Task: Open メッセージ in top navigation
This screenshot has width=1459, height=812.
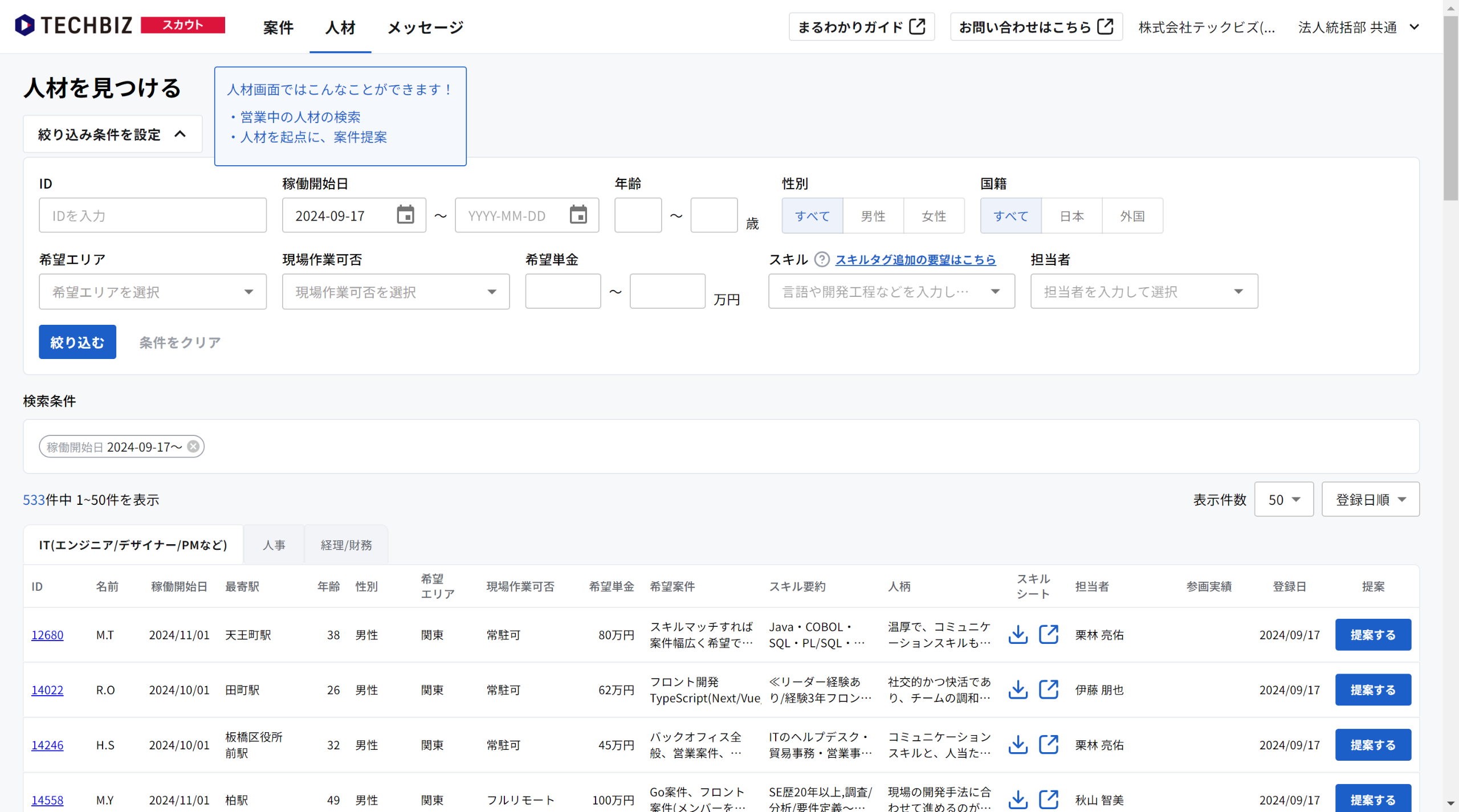Action: pyautogui.click(x=425, y=27)
